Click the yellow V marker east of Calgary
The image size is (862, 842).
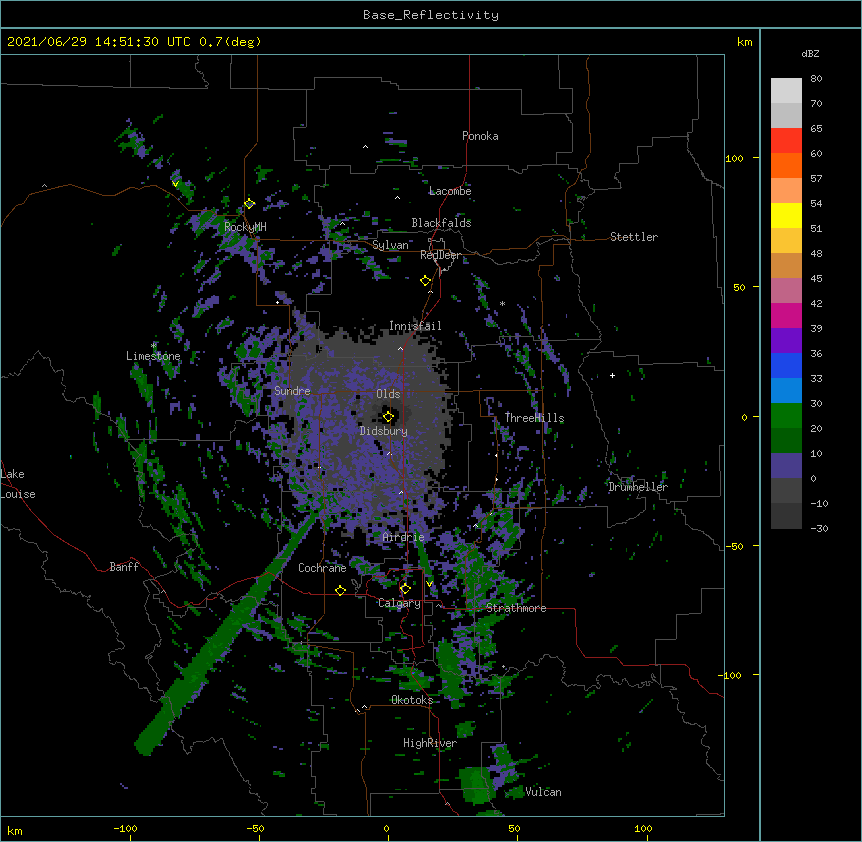coord(429,584)
